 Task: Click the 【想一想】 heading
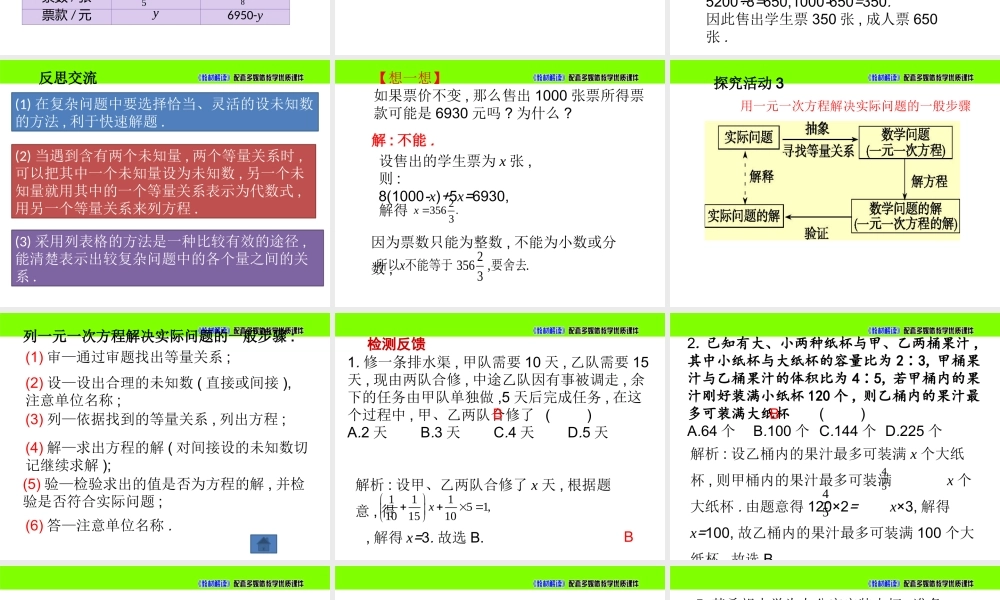tap(409, 77)
